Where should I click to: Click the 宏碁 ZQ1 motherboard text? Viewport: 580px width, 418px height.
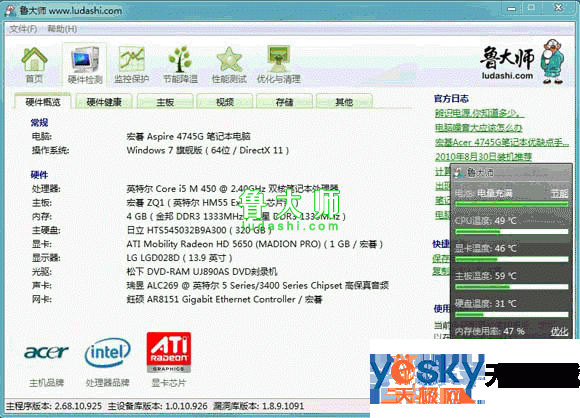click(x=212, y=203)
